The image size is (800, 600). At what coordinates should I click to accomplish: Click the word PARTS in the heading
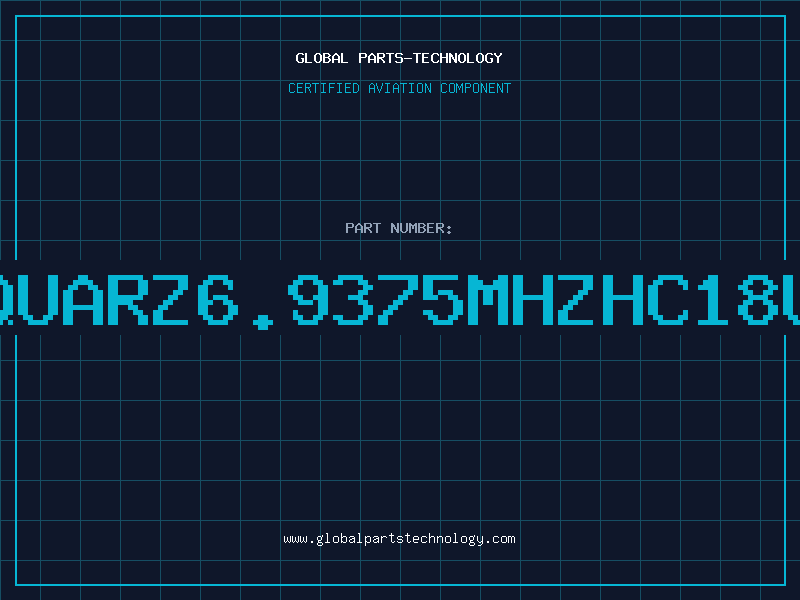tap(381, 58)
